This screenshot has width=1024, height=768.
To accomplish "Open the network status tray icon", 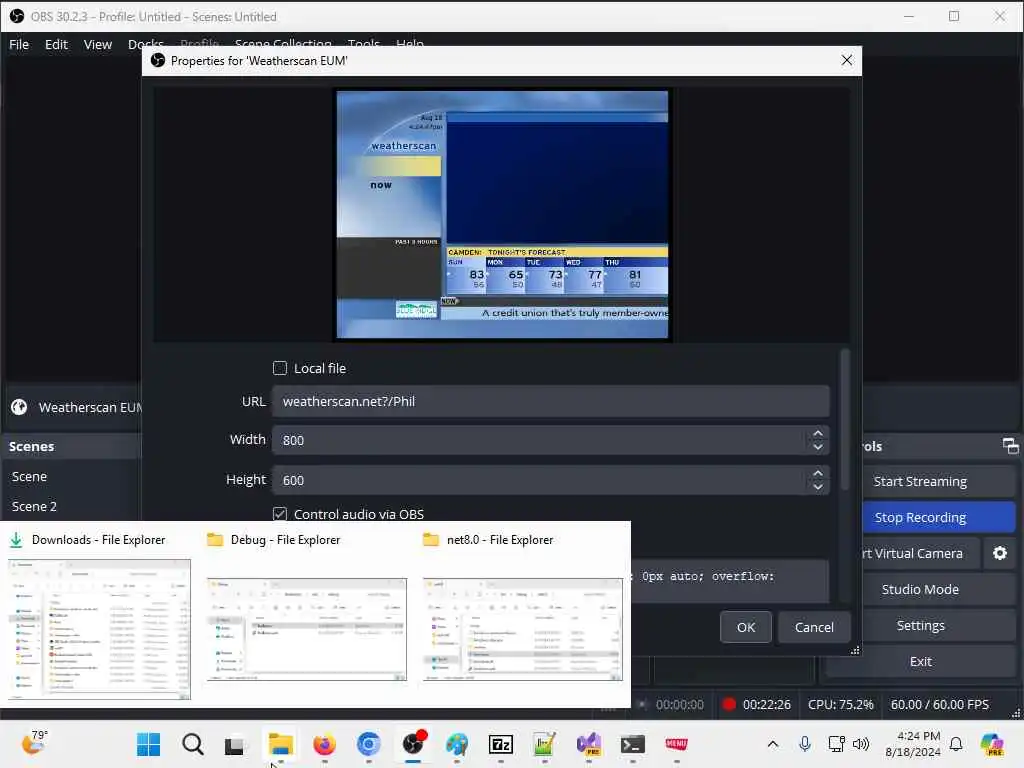I will point(836,744).
